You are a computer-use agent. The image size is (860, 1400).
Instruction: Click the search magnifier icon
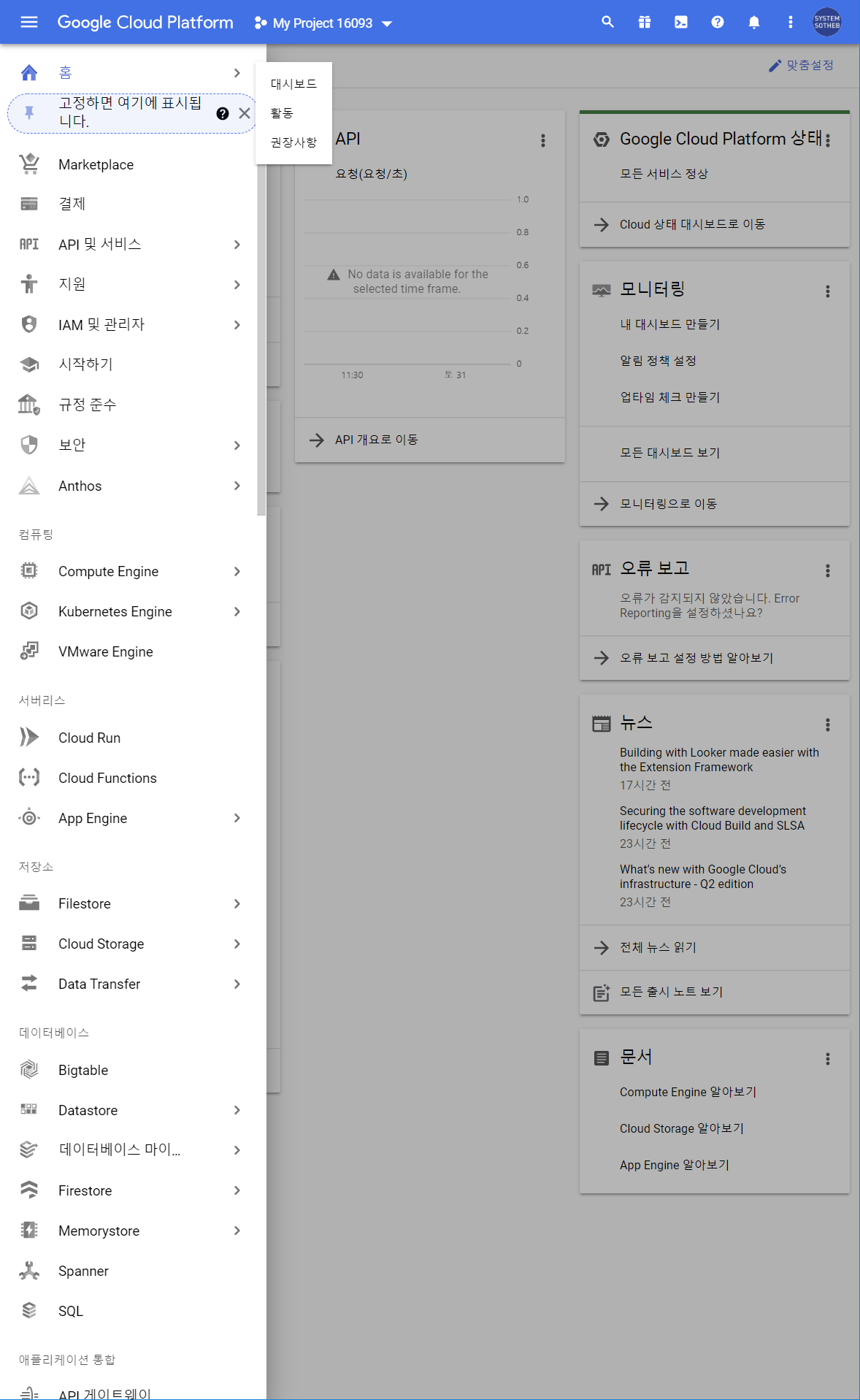pyautogui.click(x=607, y=22)
